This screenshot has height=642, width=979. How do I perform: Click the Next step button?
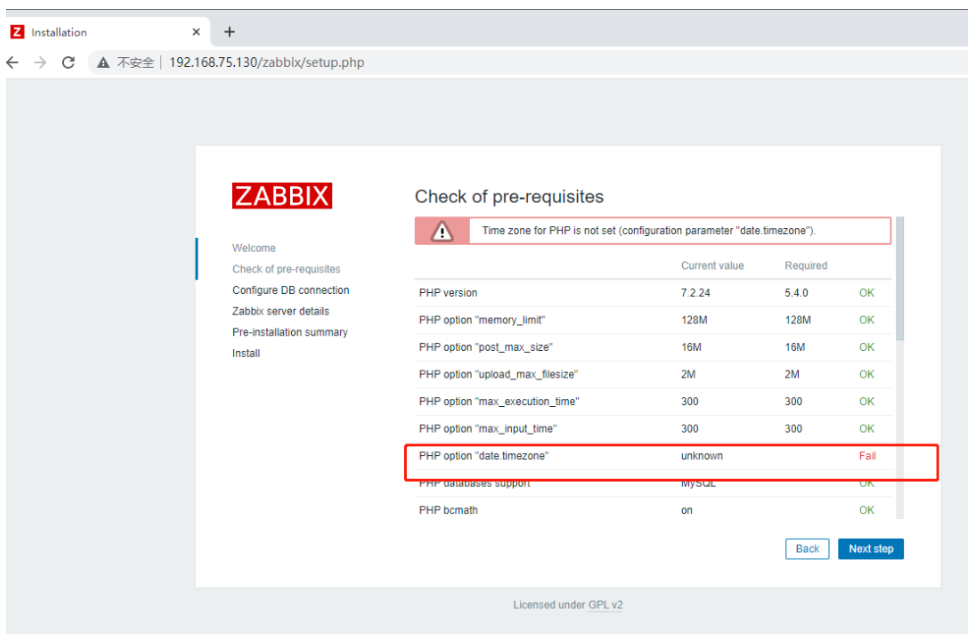tap(870, 549)
